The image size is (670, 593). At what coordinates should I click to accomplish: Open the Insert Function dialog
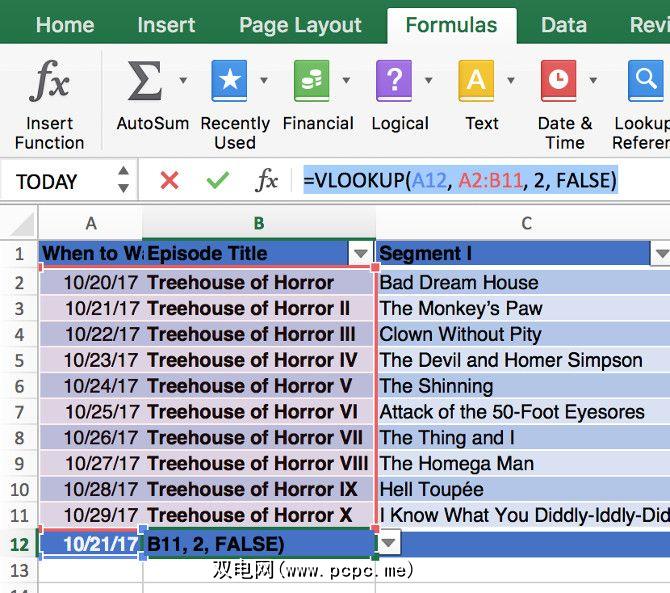click(x=49, y=104)
